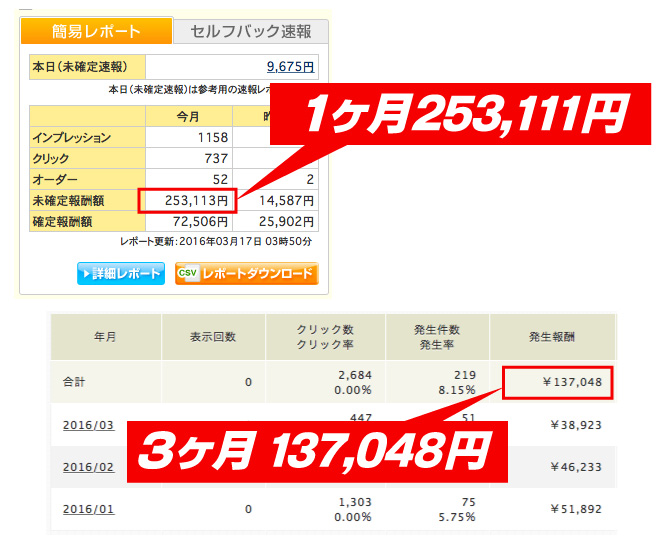Click the 9,675円 today's earnings link
Image resolution: width=662 pixels, height=547 pixels.
click(x=290, y=67)
